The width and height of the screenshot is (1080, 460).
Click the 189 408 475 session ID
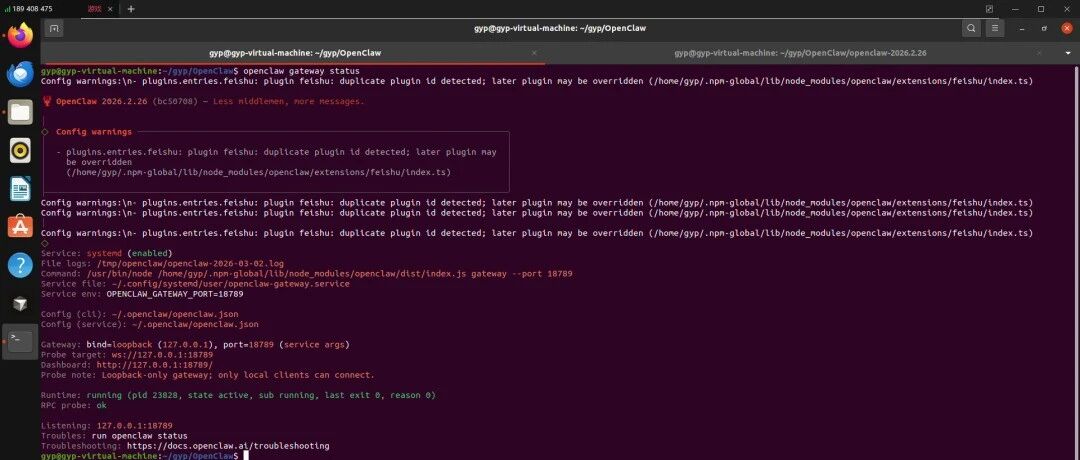[32, 9]
